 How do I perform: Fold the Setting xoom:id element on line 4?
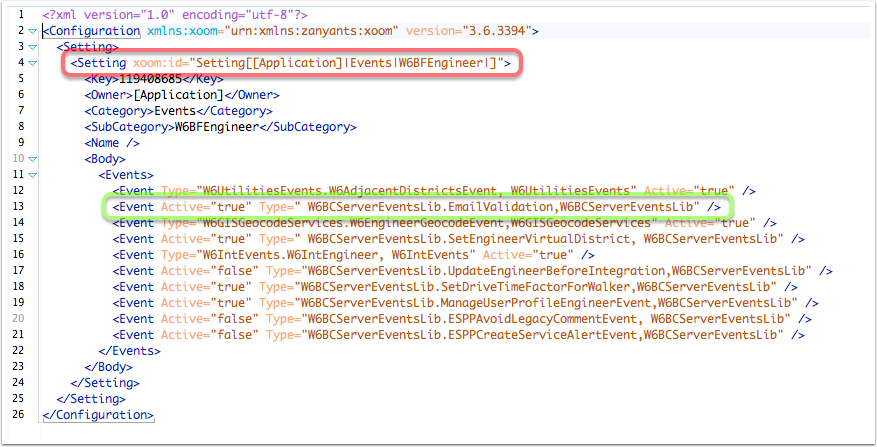tap(33, 63)
